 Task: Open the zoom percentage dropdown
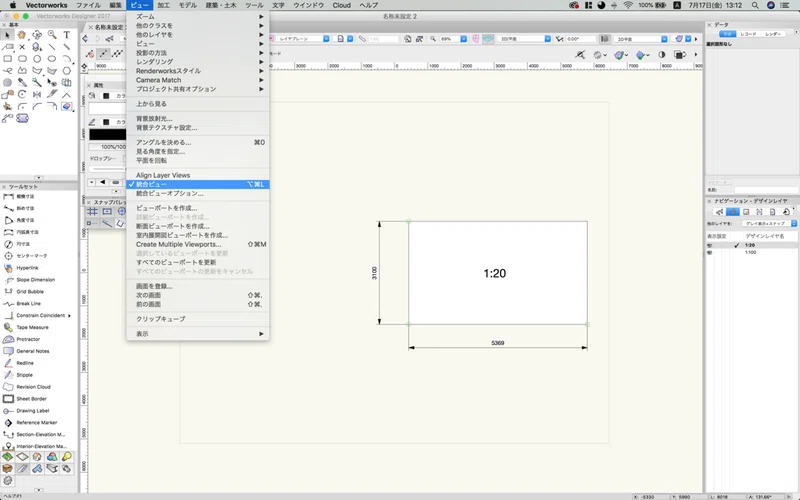pos(463,39)
